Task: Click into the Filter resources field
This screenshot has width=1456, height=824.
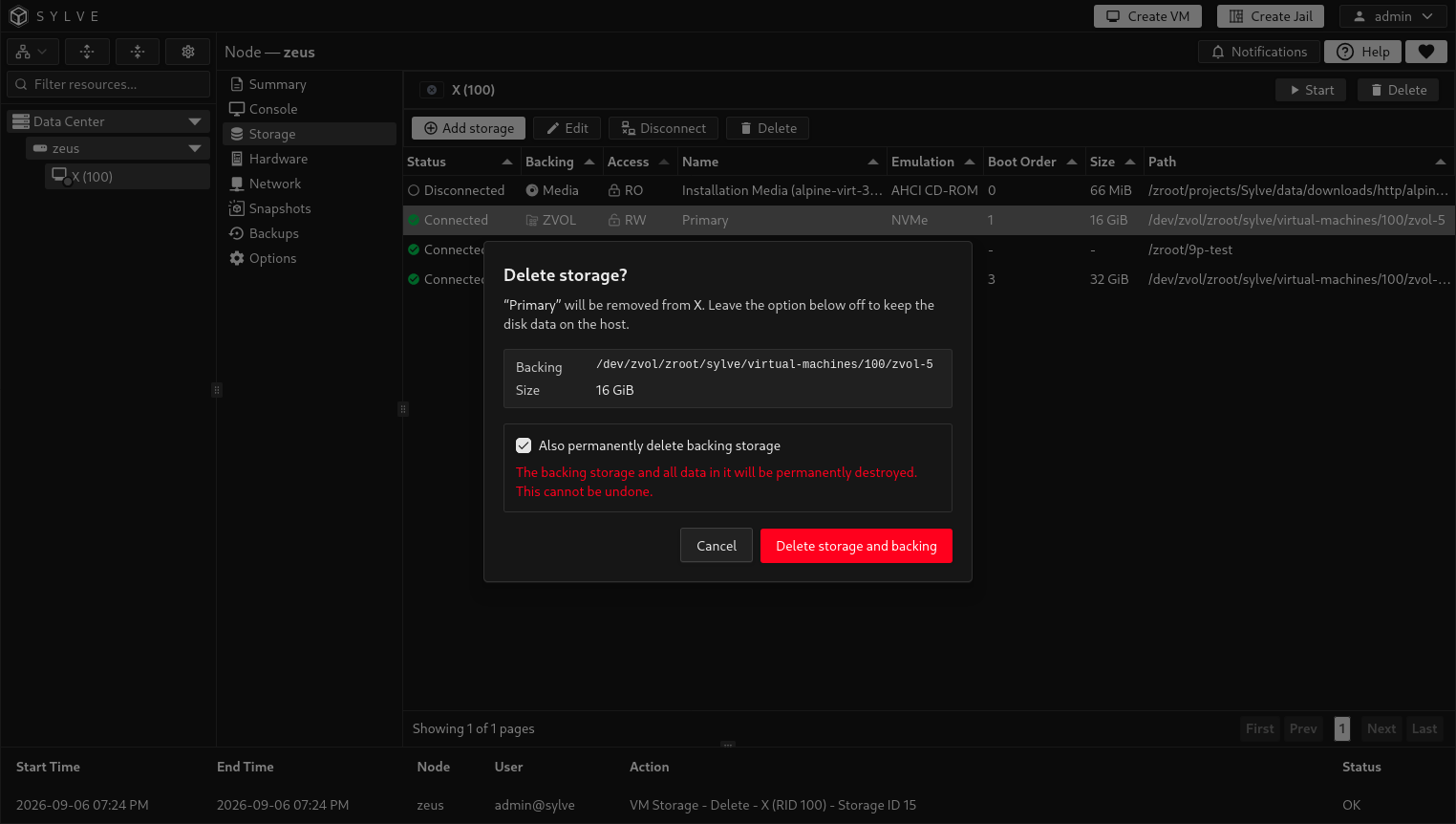Action: point(109,84)
